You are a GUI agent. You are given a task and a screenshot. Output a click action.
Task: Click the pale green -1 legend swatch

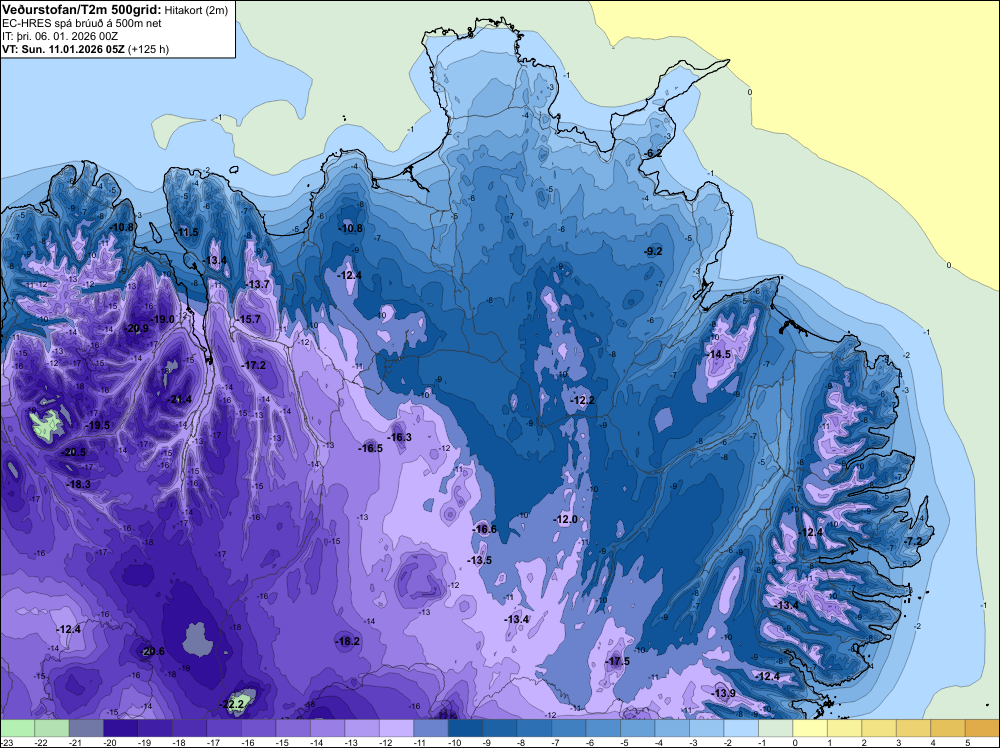[775, 728]
